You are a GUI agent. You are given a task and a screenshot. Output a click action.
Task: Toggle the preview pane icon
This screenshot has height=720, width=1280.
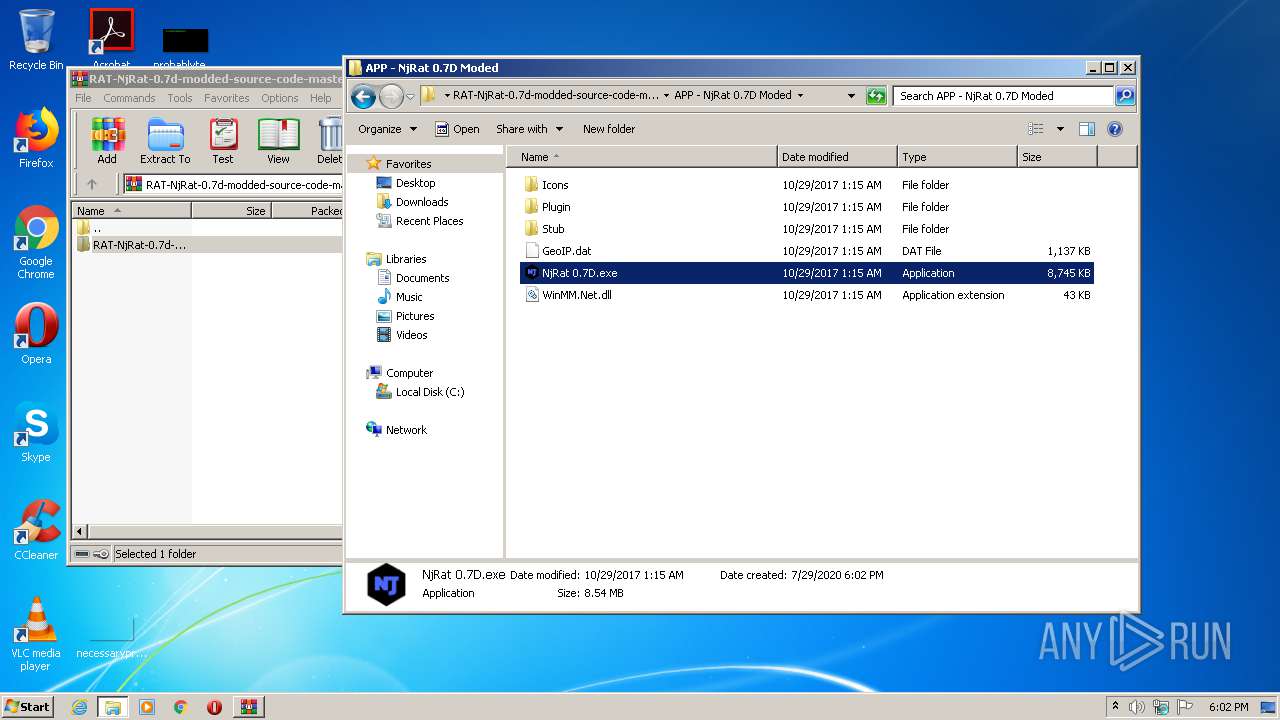coord(1087,129)
